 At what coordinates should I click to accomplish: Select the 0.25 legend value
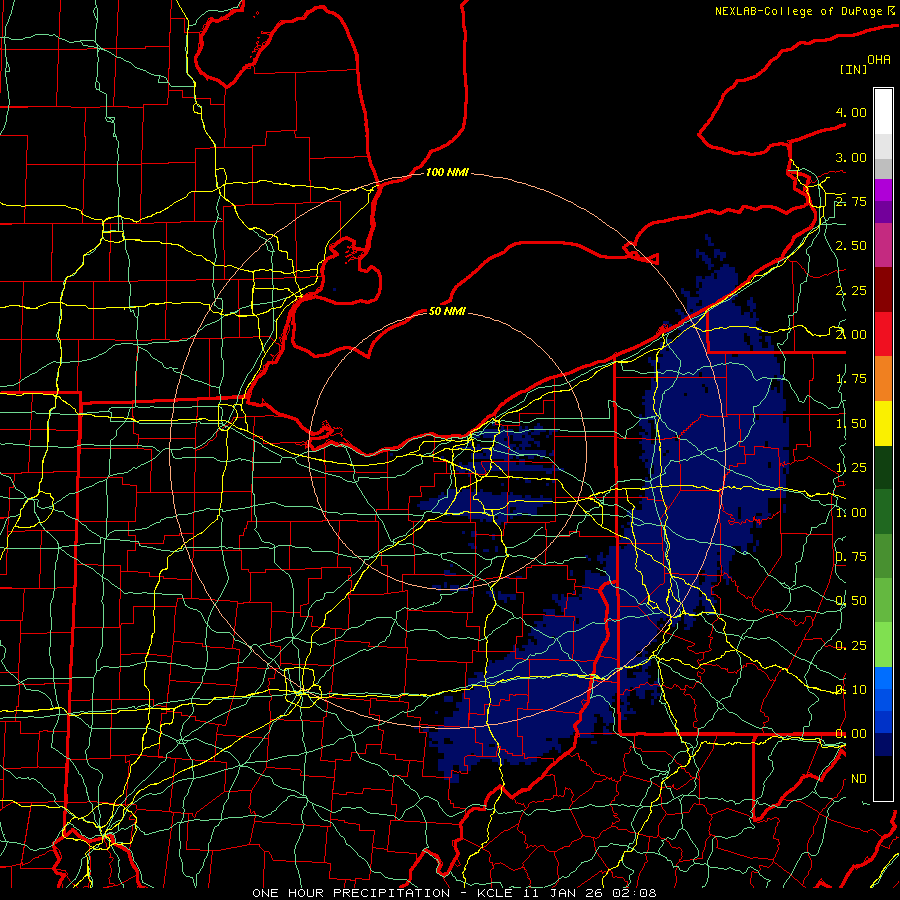[x=851, y=646]
